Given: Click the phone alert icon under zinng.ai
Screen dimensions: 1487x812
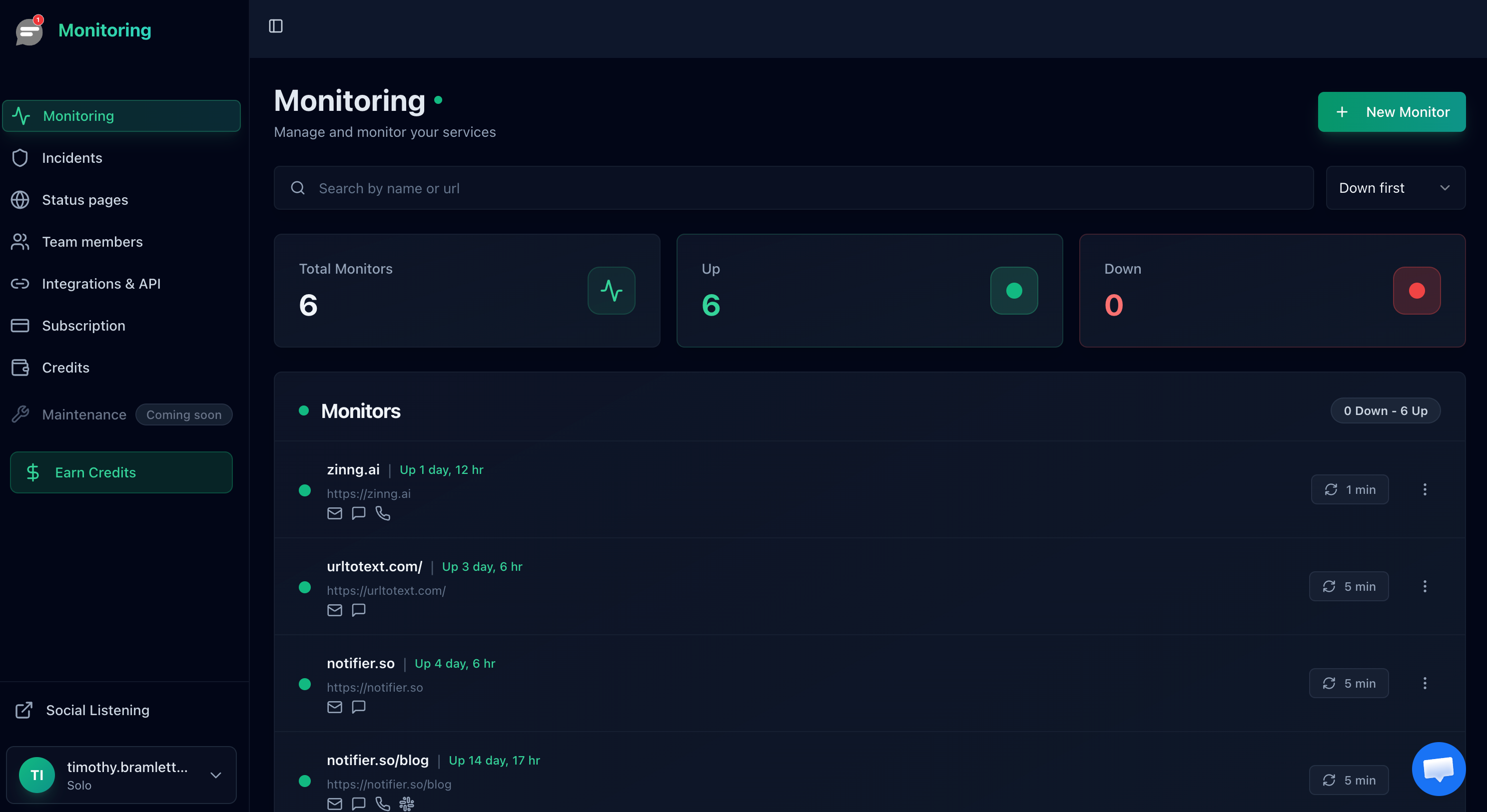Looking at the screenshot, I should point(383,513).
